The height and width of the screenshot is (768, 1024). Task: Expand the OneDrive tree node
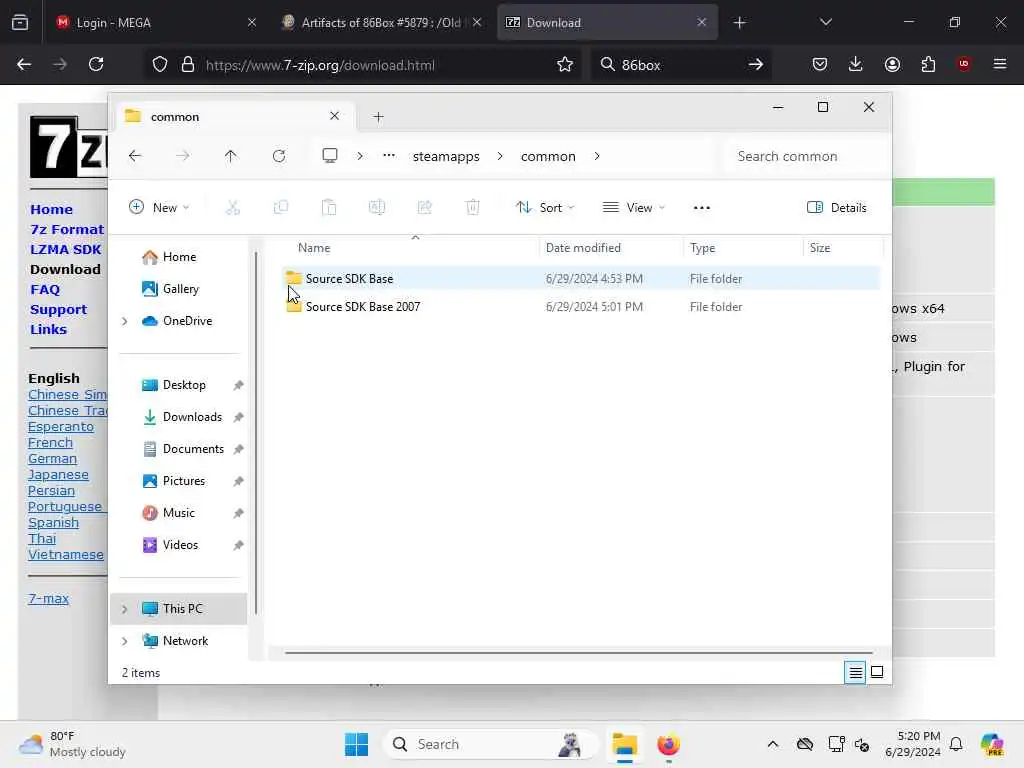point(124,321)
